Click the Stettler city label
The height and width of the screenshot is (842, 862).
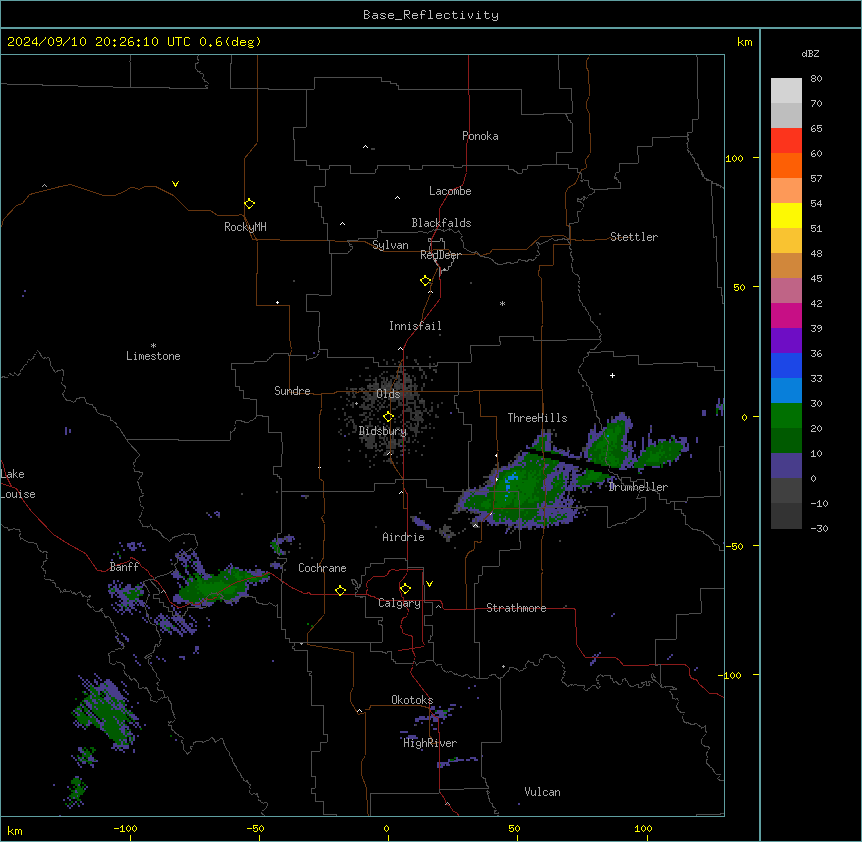634,237
